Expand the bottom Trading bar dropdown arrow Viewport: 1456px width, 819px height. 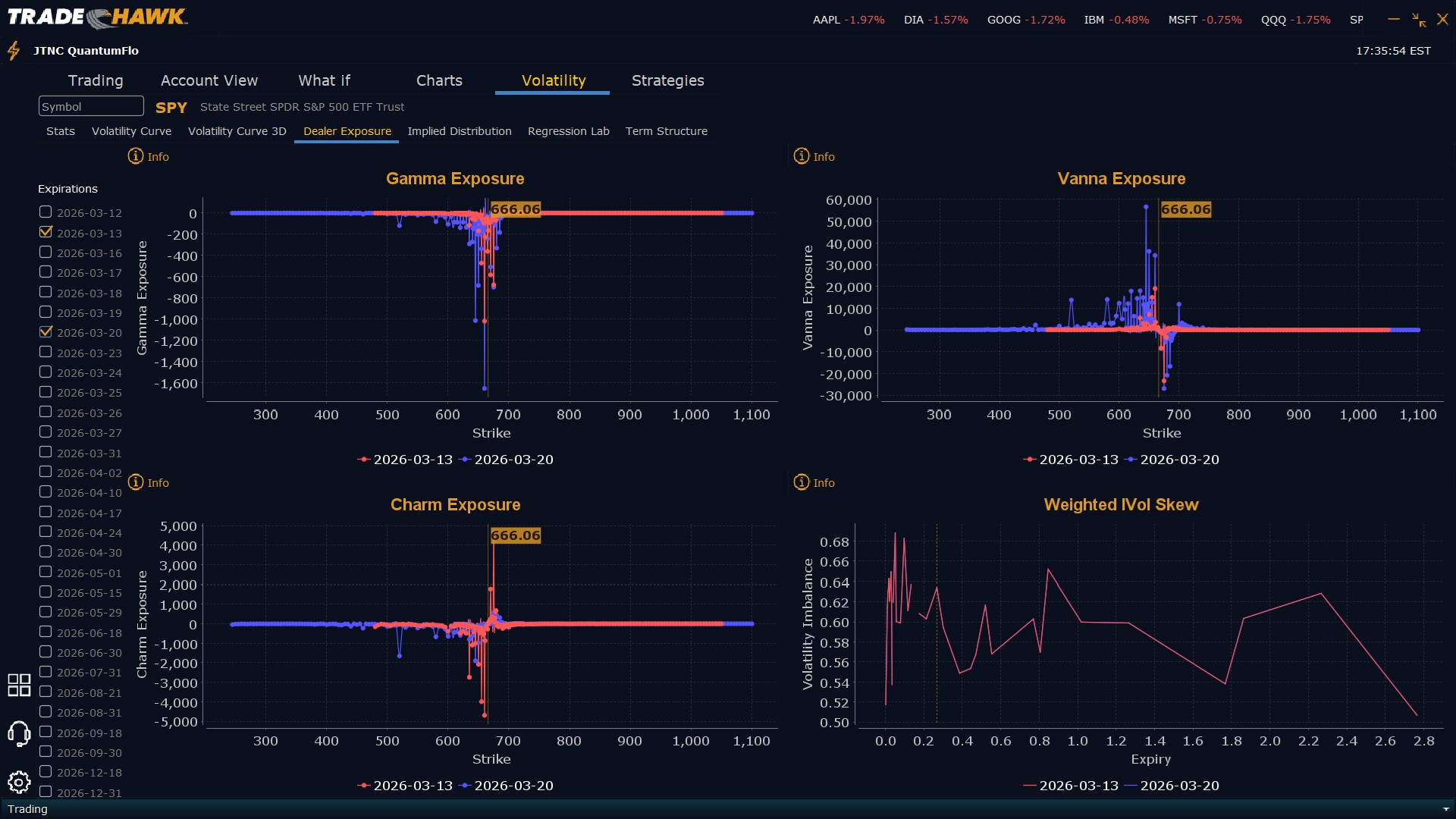click(1445, 809)
